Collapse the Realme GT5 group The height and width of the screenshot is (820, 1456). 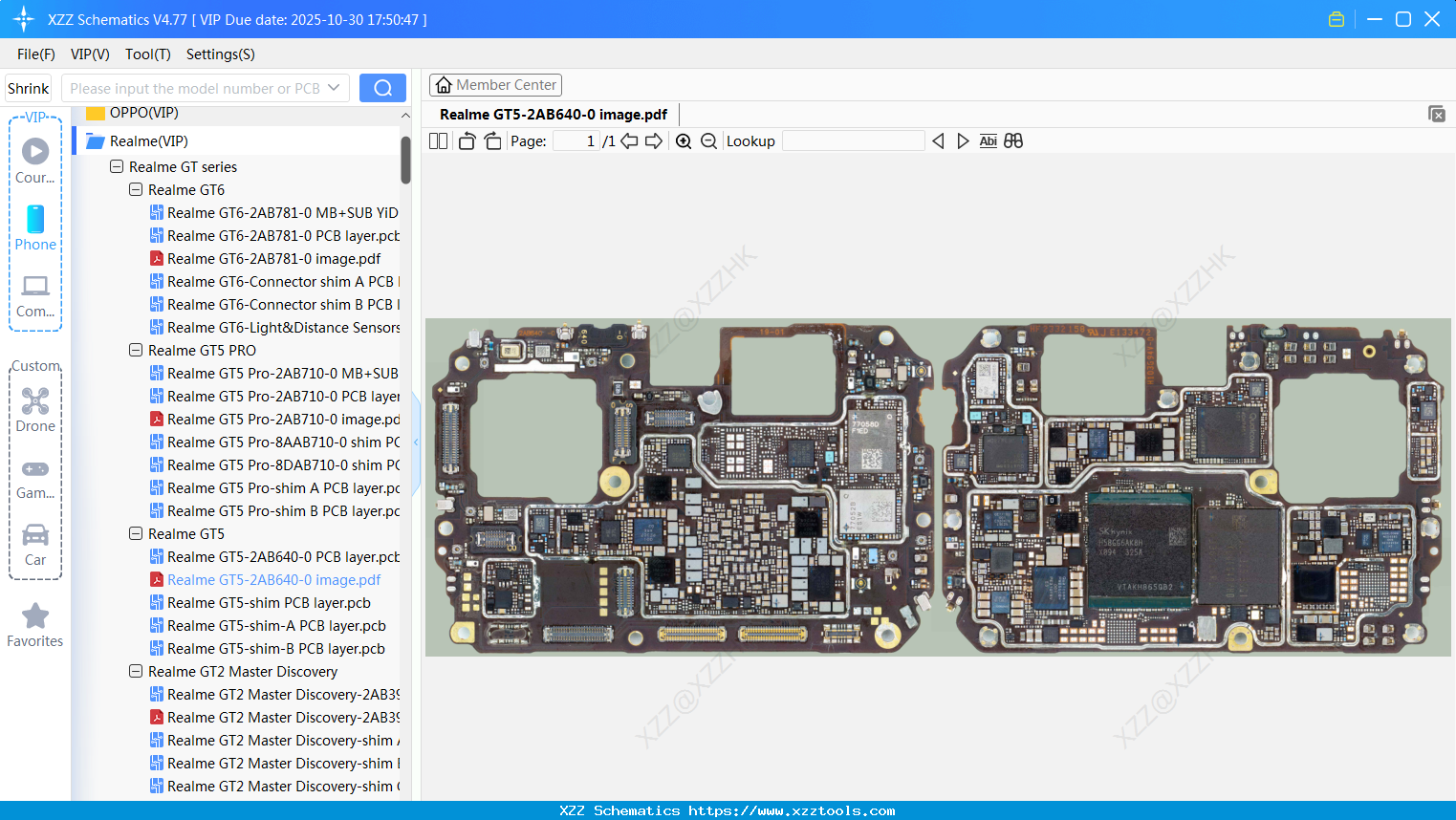(x=136, y=533)
